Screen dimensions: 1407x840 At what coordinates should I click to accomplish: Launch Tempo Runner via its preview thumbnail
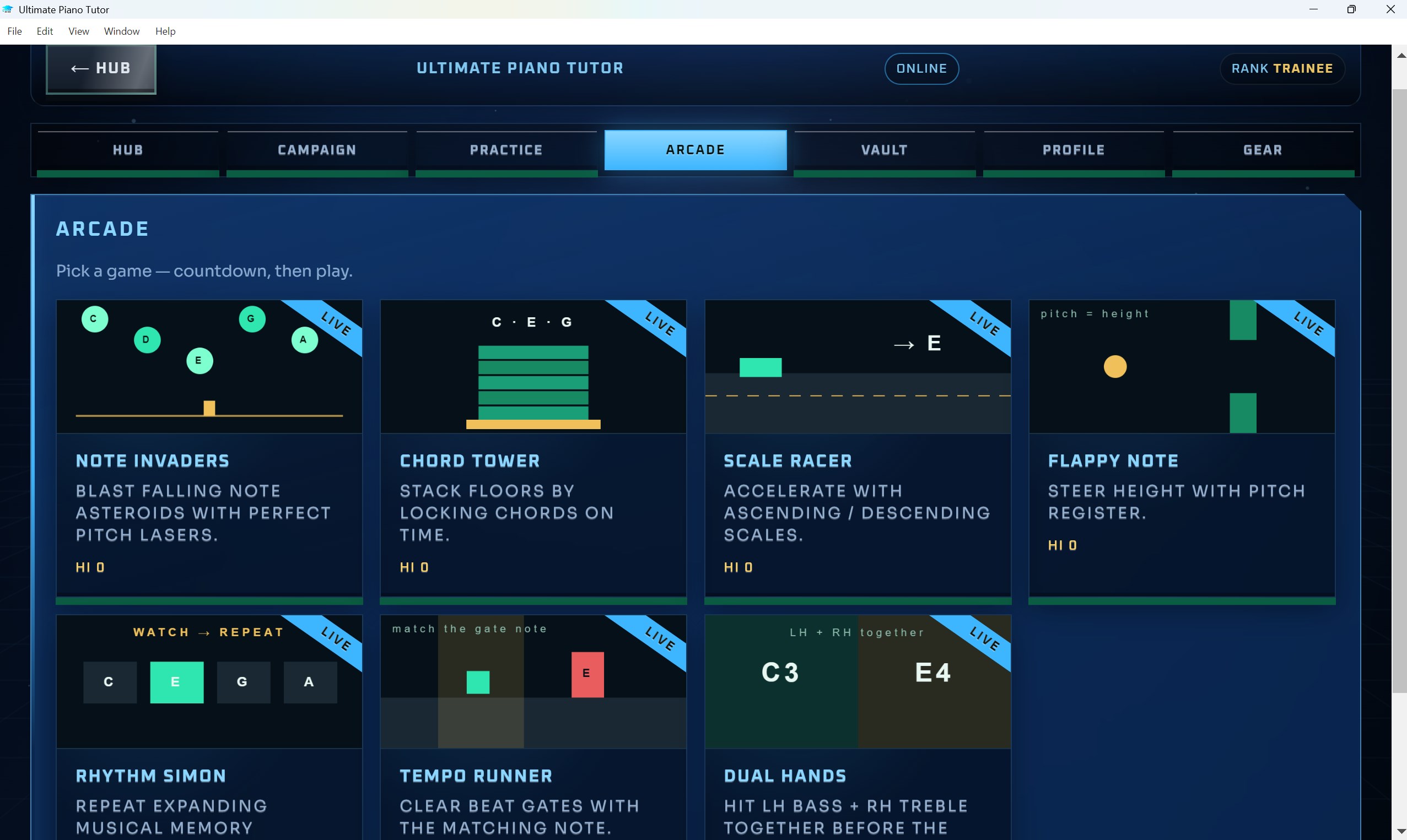tap(533, 681)
